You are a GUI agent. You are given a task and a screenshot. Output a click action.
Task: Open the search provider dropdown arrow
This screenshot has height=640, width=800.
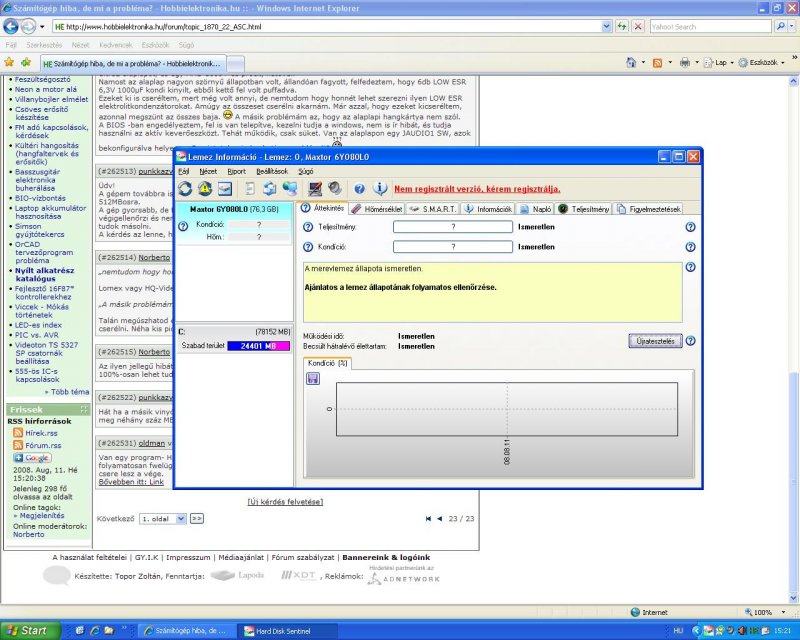792,27
